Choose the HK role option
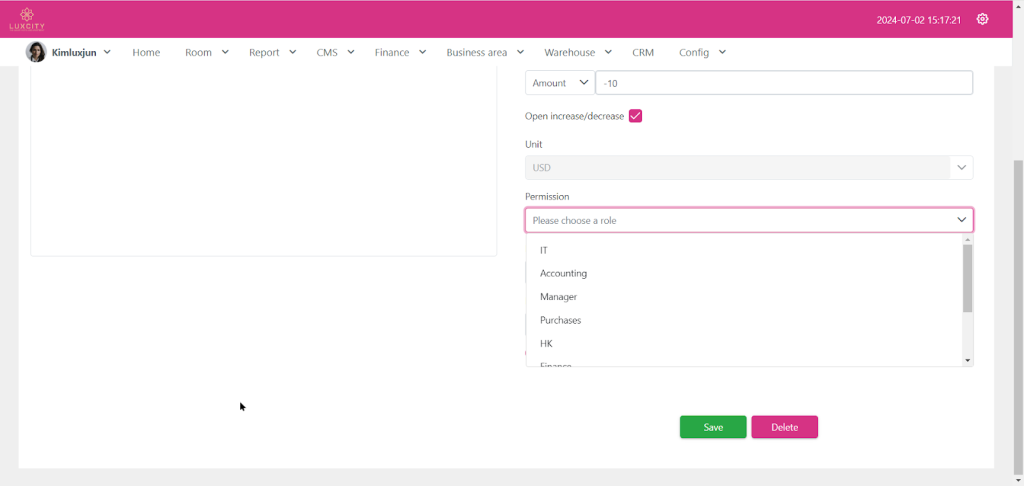The image size is (1024, 486). pyautogui.click(x=546, y=344)
